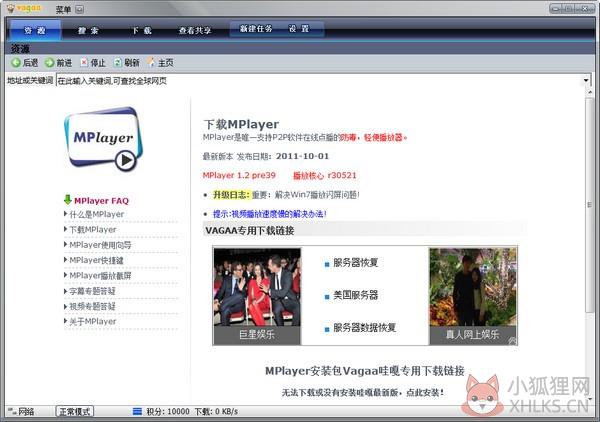
Task: Click the MPlayer logo image
Action: [103, 139]
